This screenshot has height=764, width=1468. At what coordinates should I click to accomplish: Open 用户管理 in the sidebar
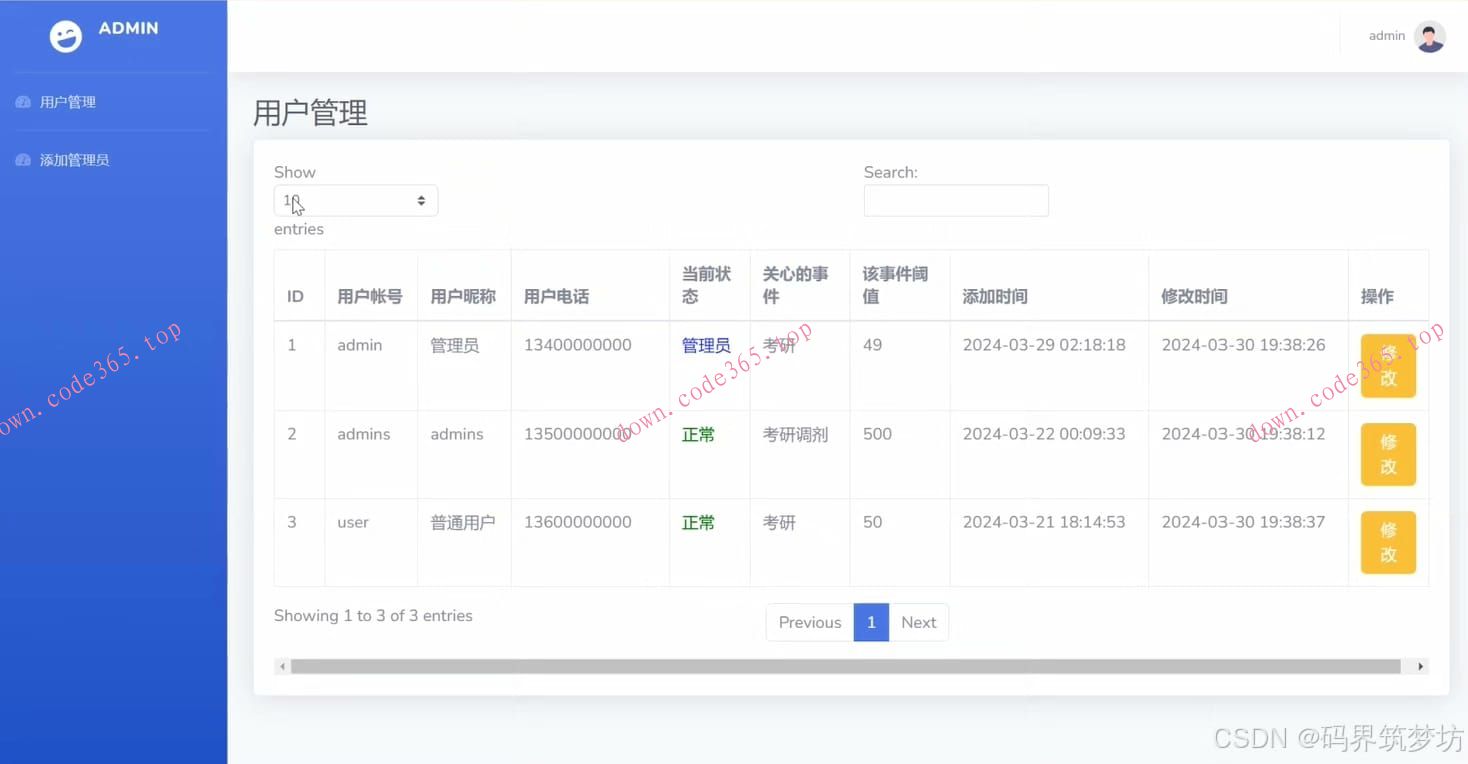68,102
